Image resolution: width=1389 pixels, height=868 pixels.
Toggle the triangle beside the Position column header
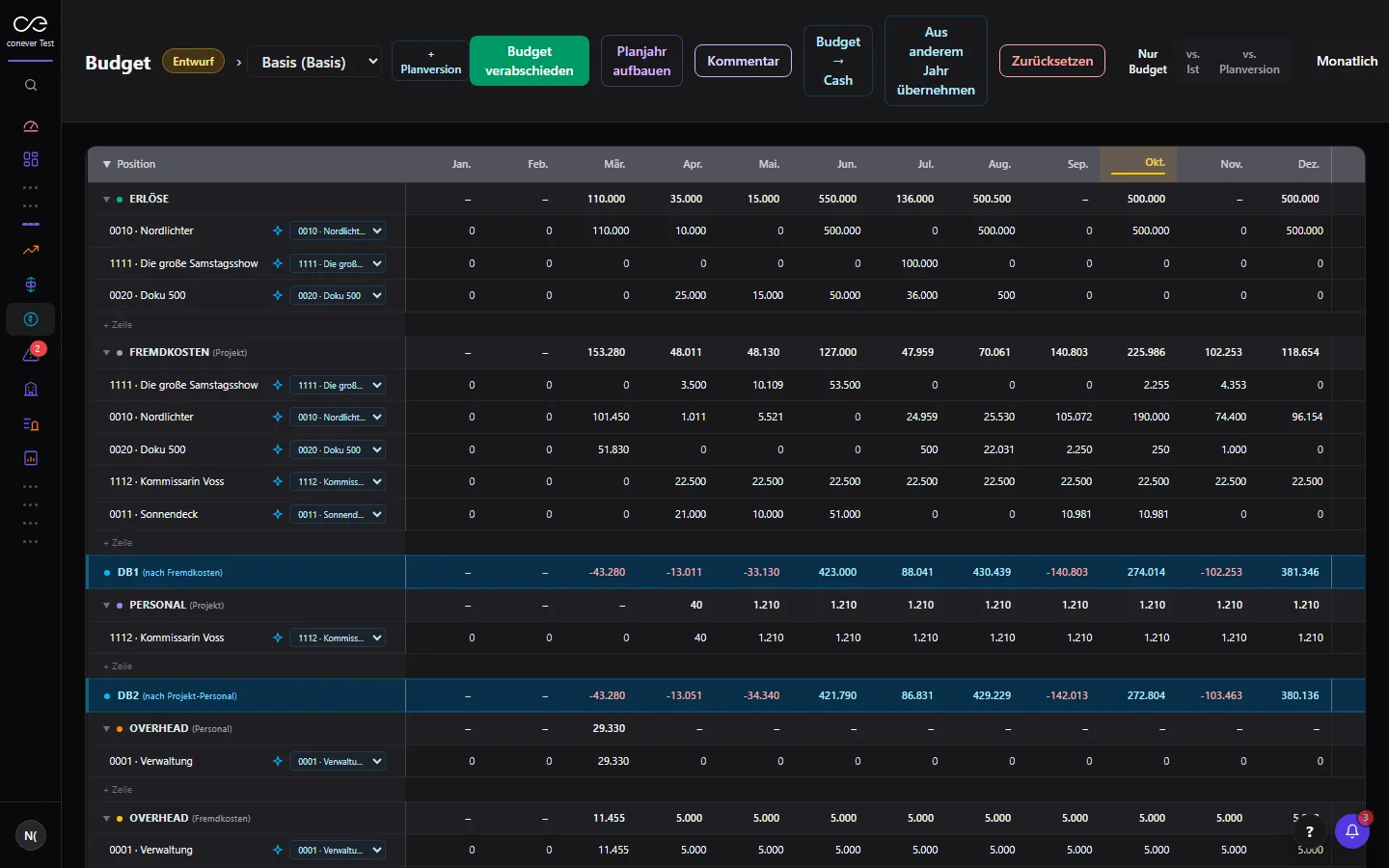[x=106, y=165]
